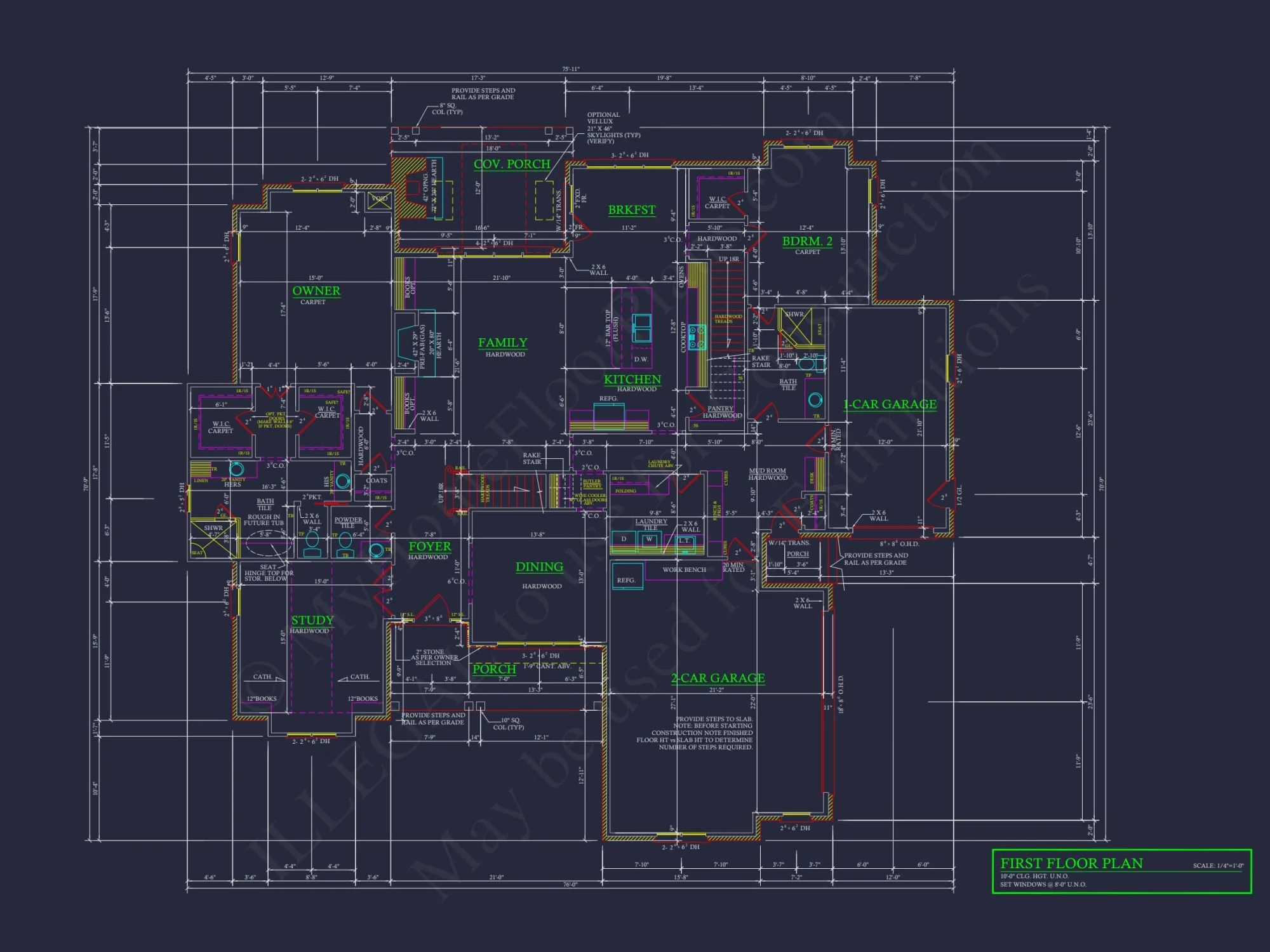1270x952 pixels.
Task: Click the 1-CAR GARAGE label
Action: [x=889, y=403]
